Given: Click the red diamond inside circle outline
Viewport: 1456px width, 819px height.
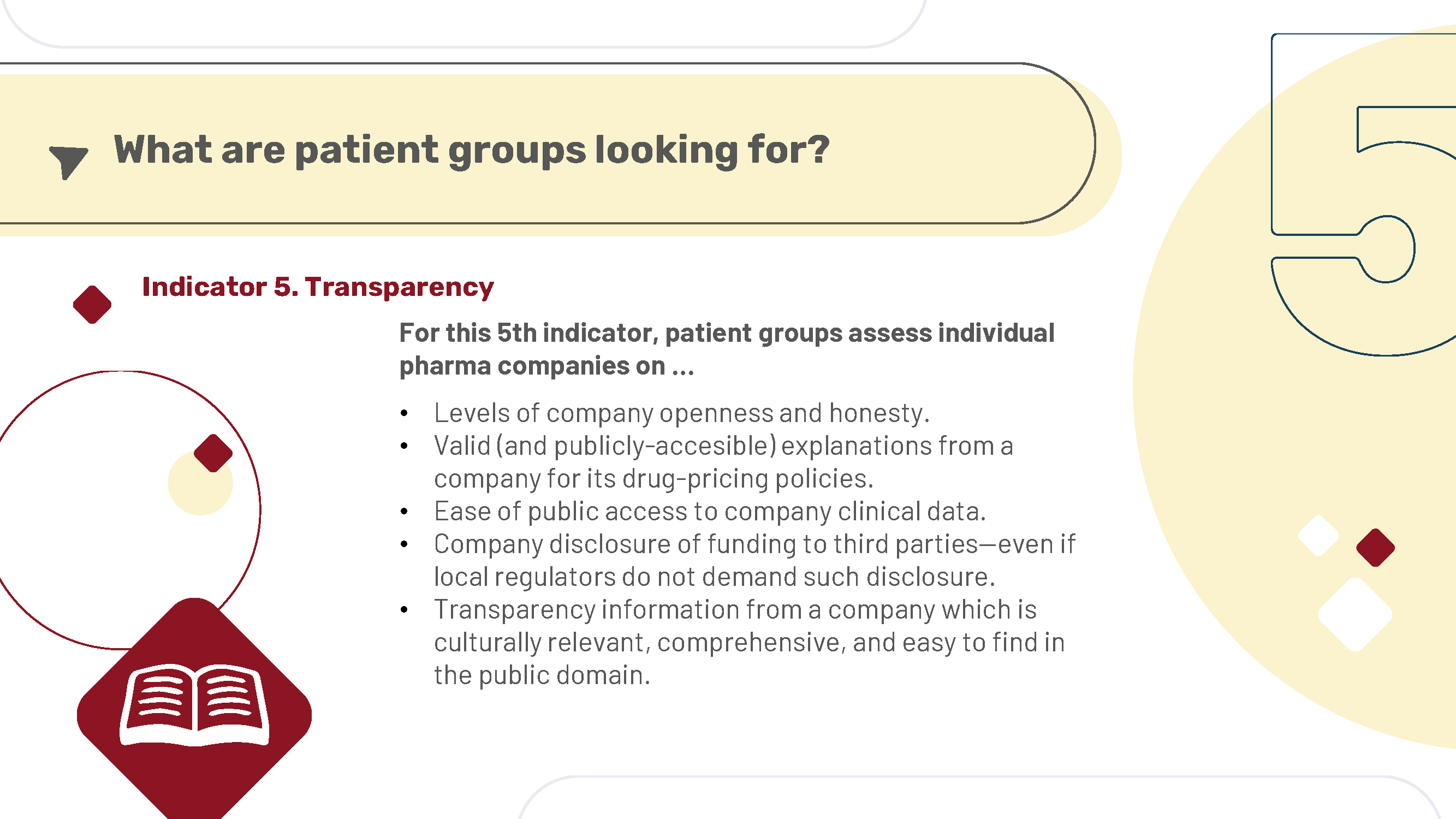Looking at the screenshot, I should coord(213,453).
